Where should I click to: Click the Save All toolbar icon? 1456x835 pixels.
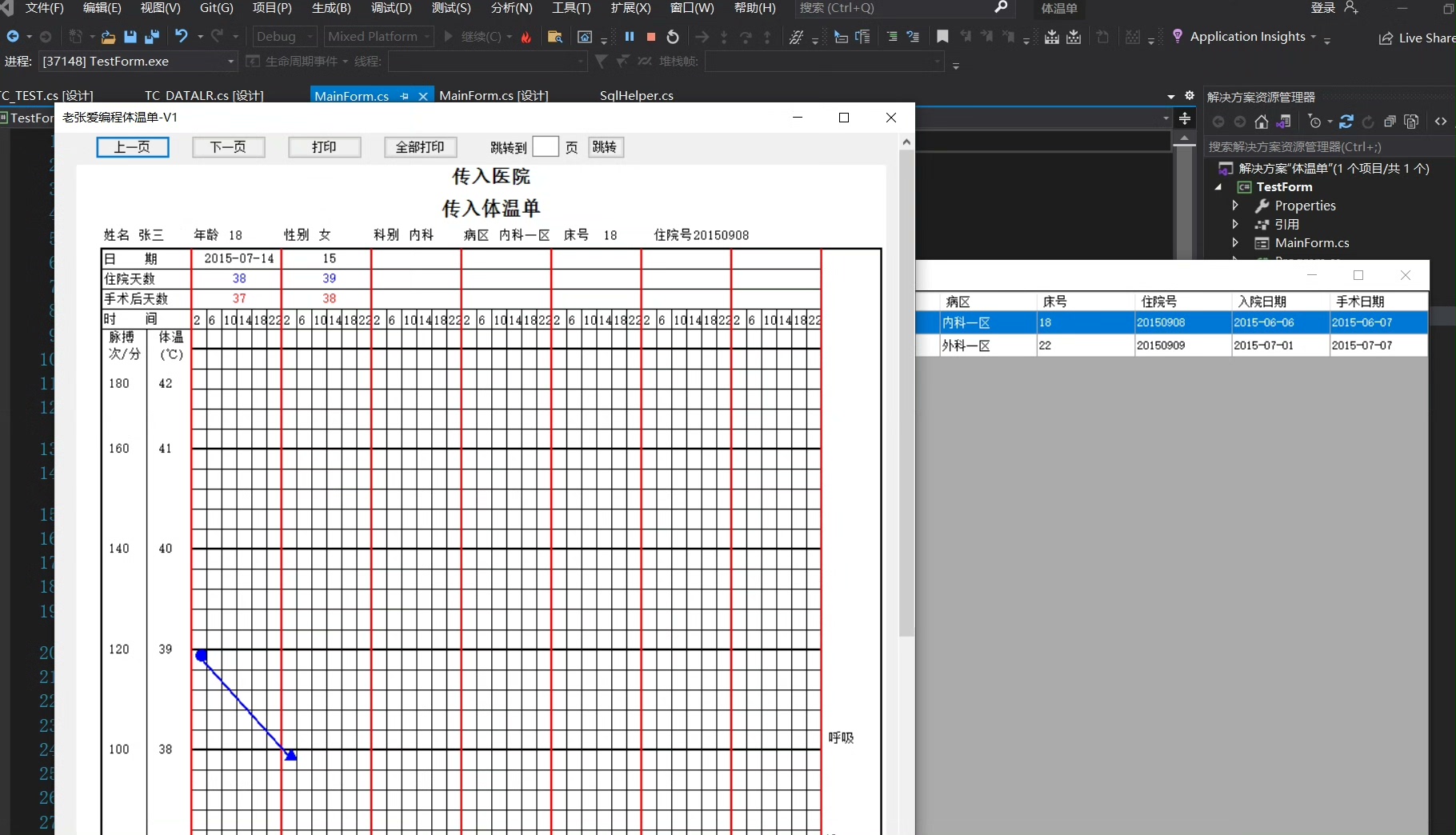coord(151,37)
